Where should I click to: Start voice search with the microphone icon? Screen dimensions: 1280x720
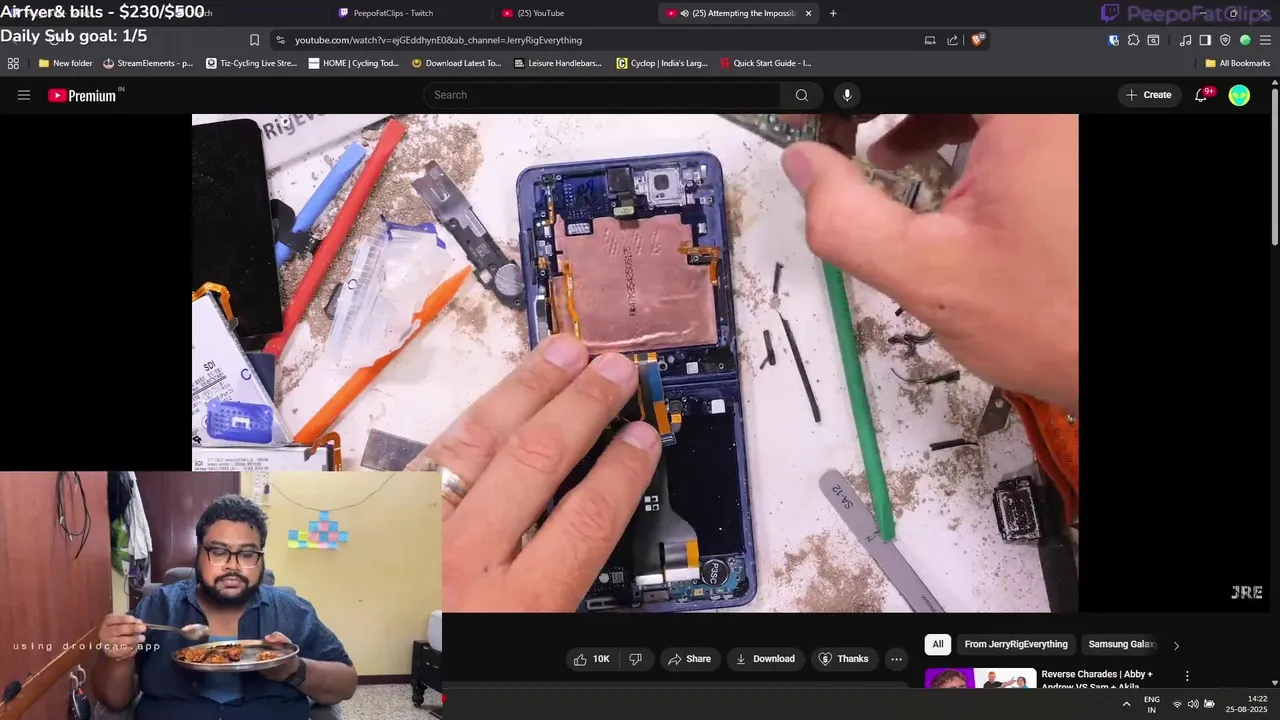coord(847,95)
